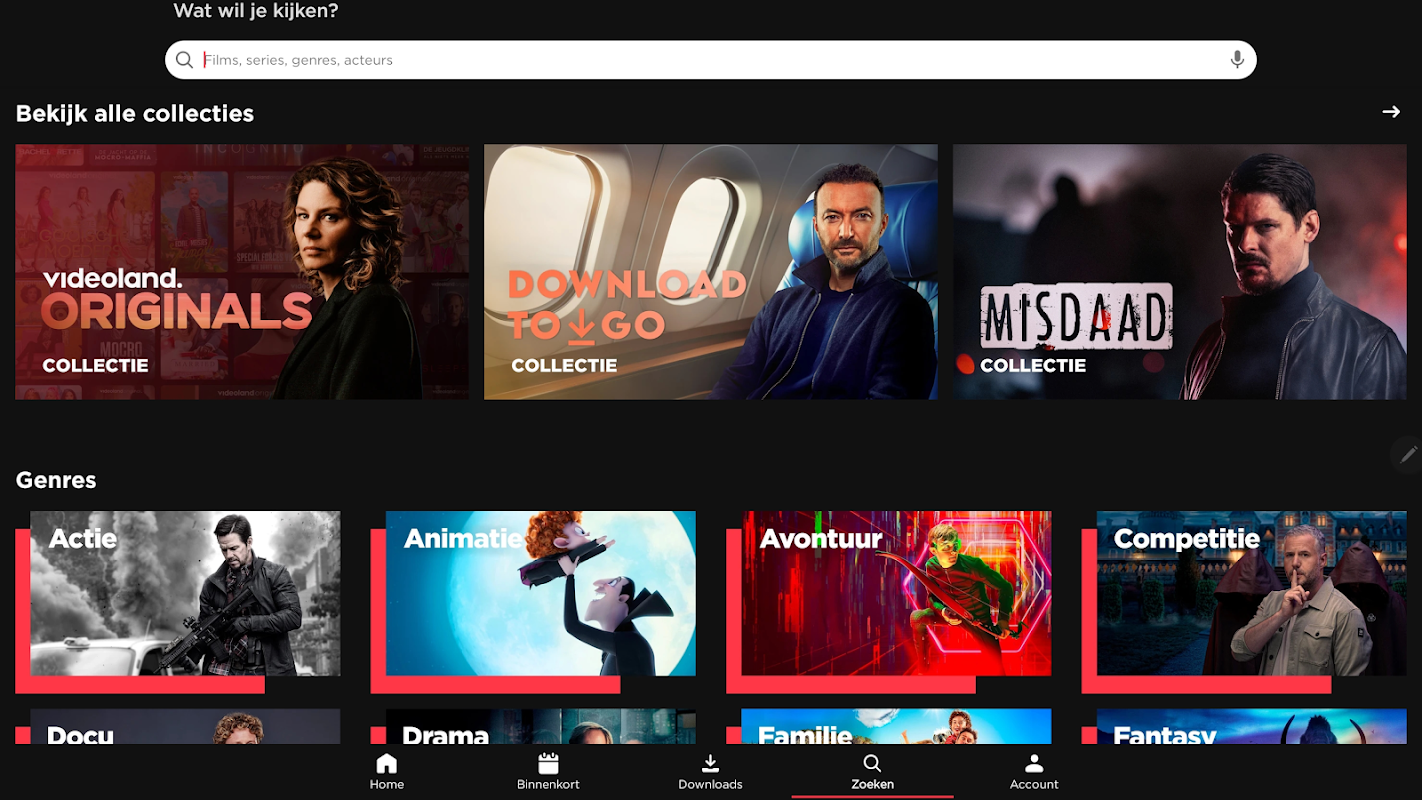
Task: Click the magnifier icon in search bar
Action: [184, 60]
